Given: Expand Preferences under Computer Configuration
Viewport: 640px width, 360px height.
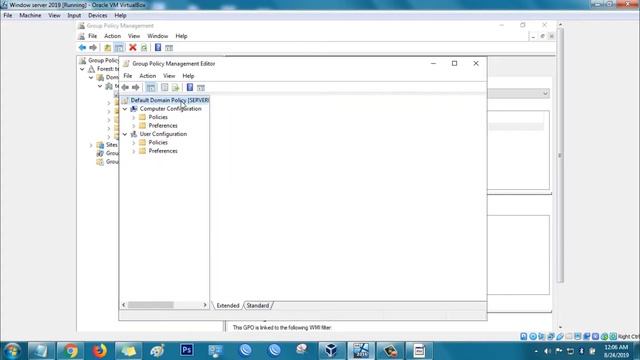Looking at the screenshot, I should click(133, 126).
